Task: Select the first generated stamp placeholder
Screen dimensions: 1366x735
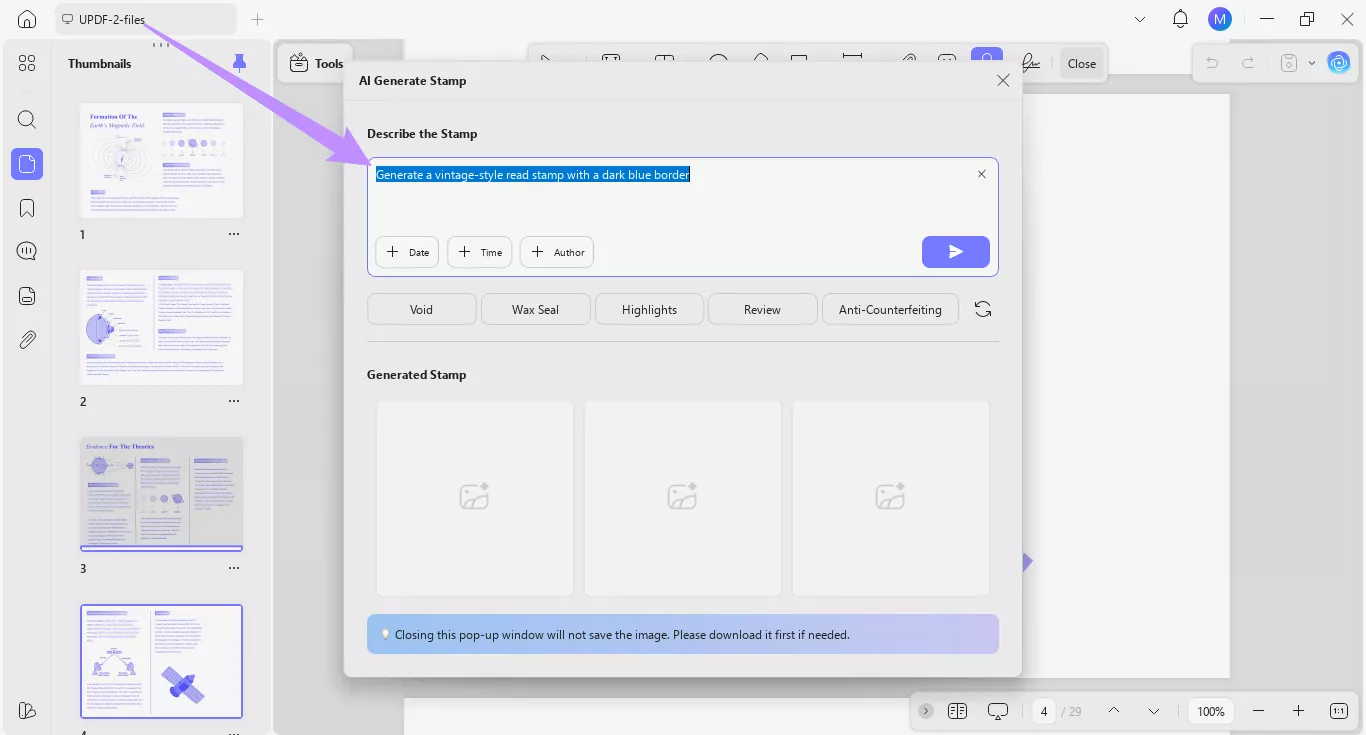Action: (x=475, y=498)
